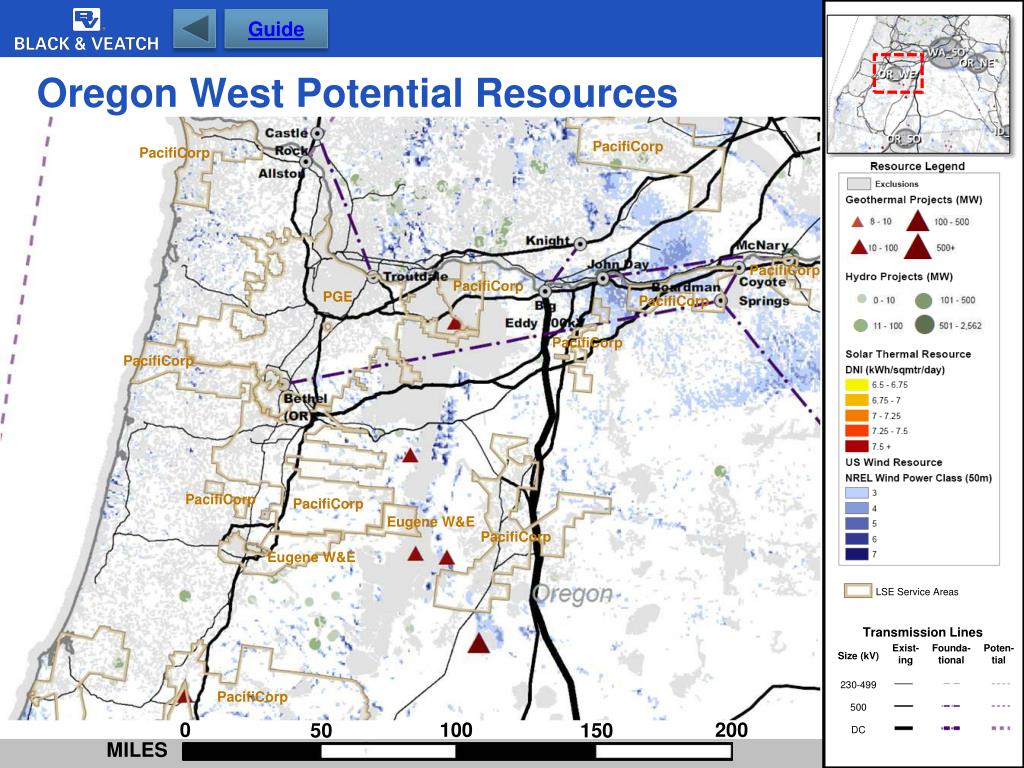Click the Allston substation node

306,161
